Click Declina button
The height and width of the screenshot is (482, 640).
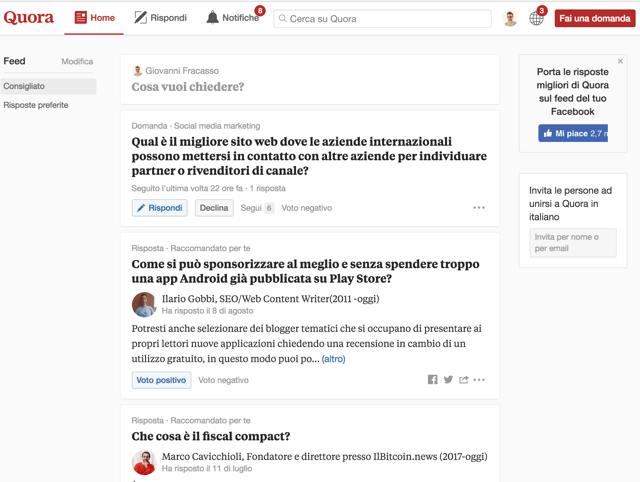pos(214,208)
